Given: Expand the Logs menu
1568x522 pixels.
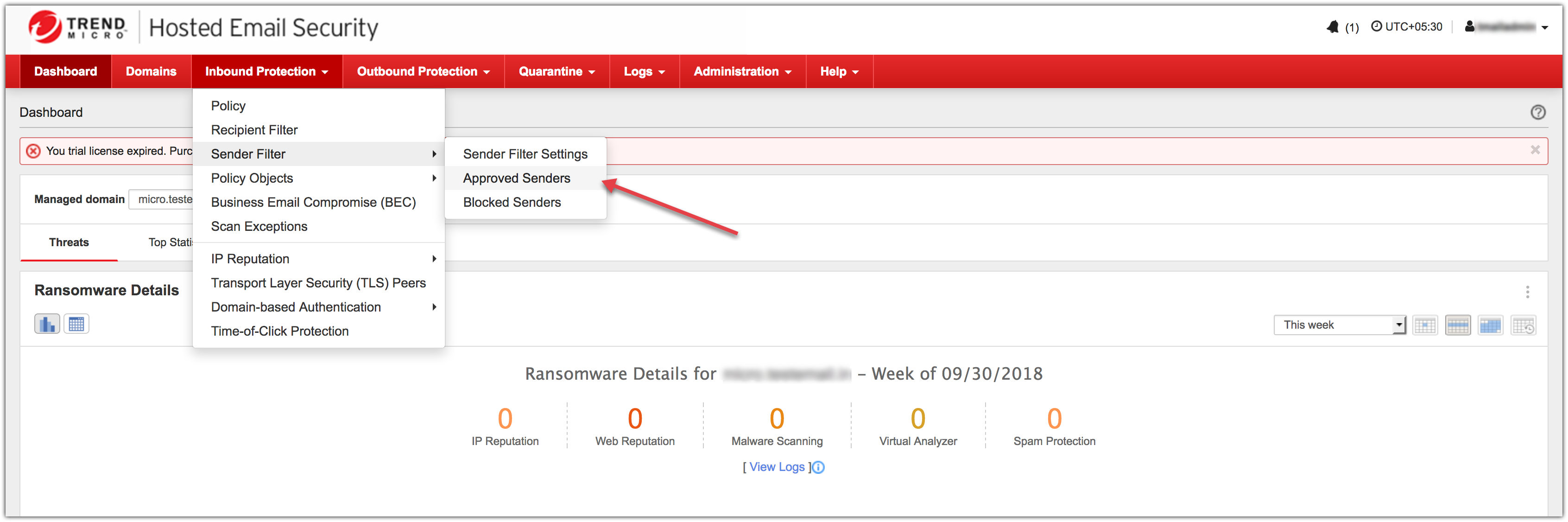Looking at the screenshot, I should 644,71.
